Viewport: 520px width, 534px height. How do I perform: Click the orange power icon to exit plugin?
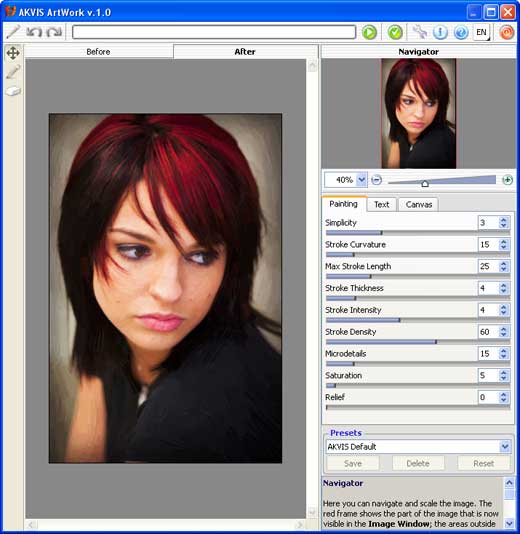pos(506,32)
